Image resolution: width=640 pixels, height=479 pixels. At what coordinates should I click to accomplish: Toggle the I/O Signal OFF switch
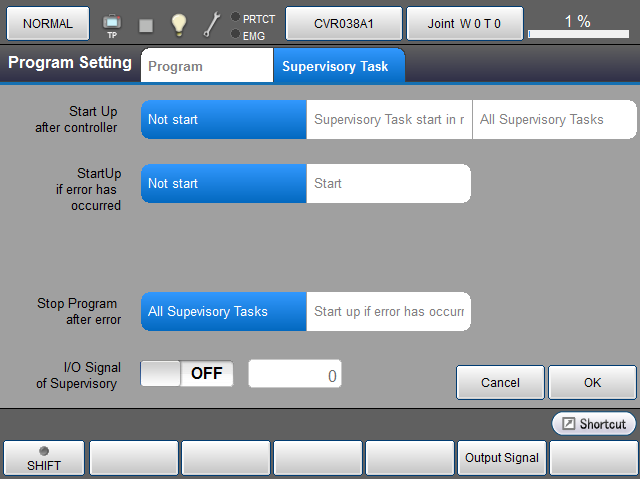click(x=187, y=373)
